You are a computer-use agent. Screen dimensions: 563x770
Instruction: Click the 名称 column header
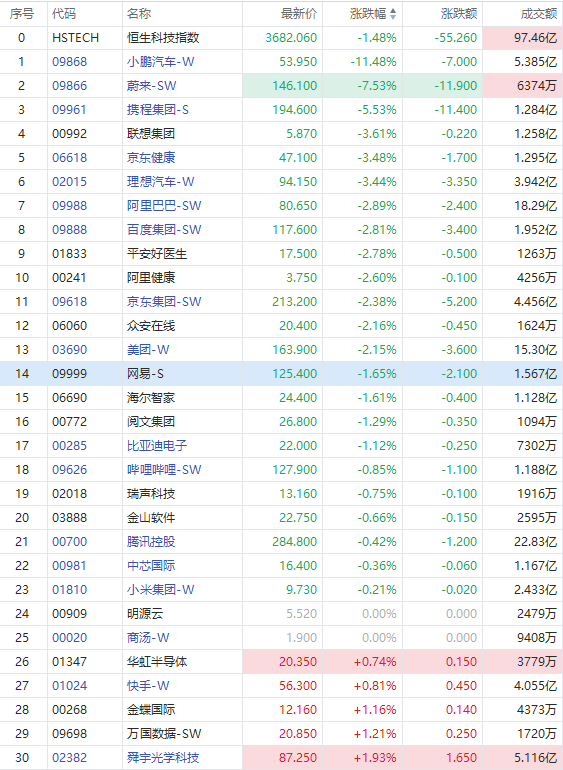tap(139, 14)
